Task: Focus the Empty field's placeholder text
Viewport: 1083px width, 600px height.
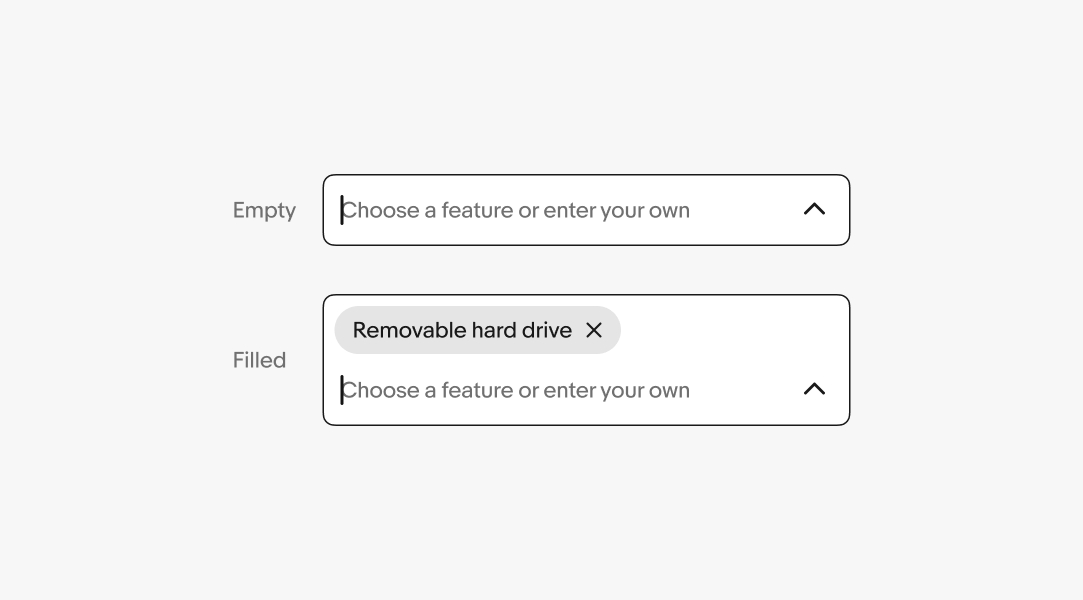Action: tap(516, 210)
